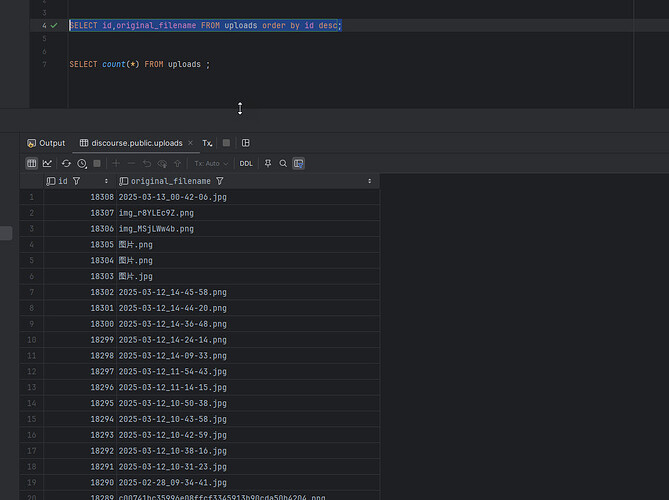Select cell with id 18308
The width and height of the screenshot is (669, 500).
(x=80, y=197)
